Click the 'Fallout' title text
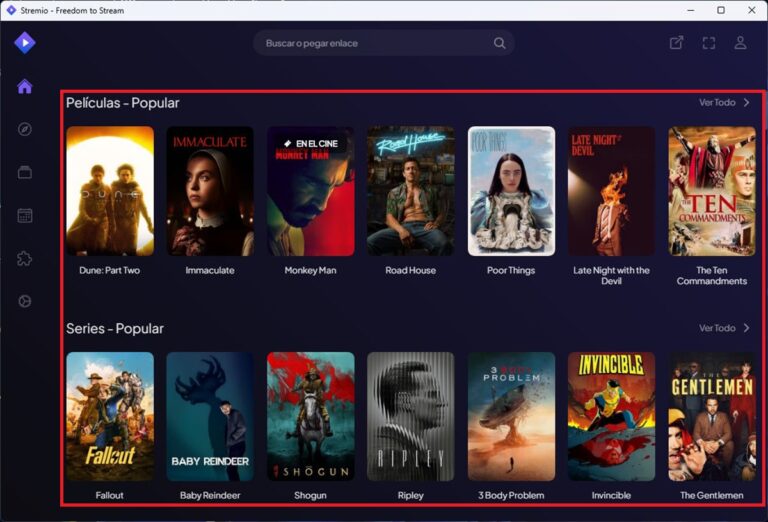768x522 pixels. point(110,496)
